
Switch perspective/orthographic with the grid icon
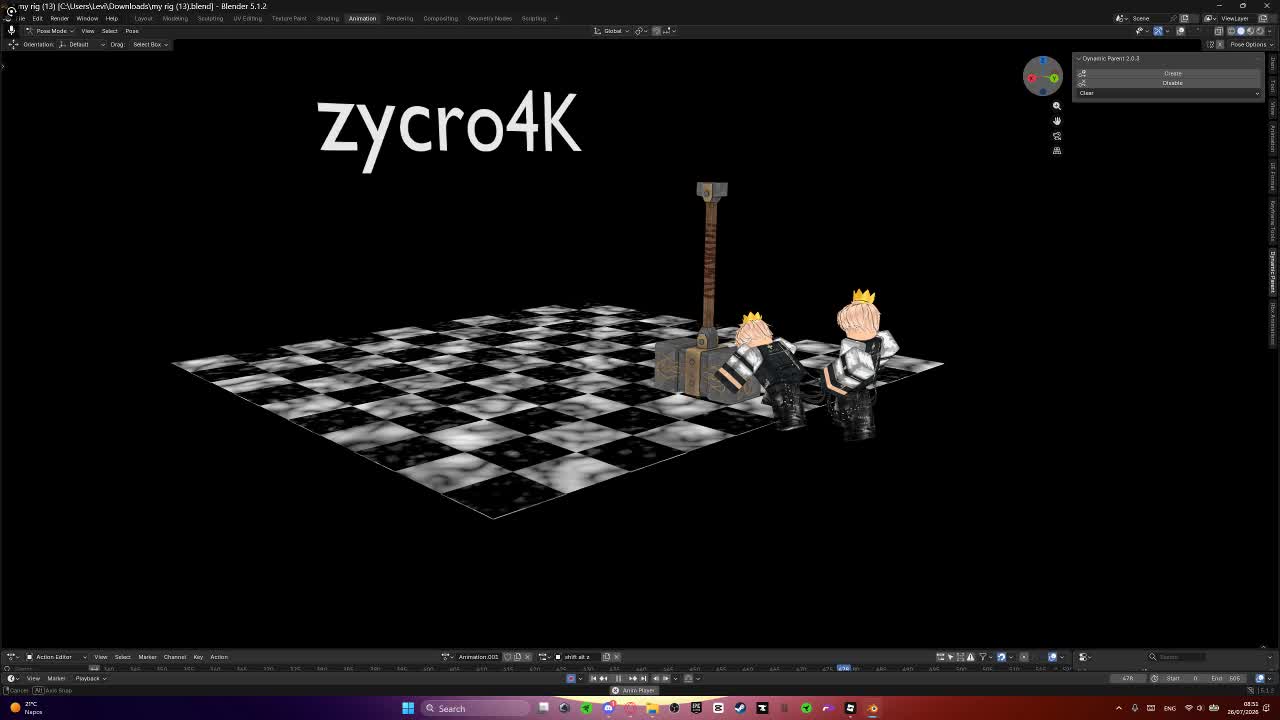[x=1057, y=151]
